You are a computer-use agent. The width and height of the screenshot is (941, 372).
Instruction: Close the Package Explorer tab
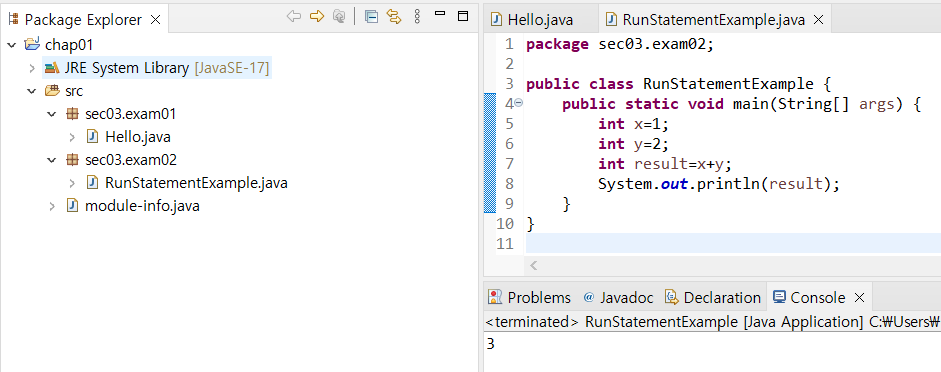click(155, 19)
